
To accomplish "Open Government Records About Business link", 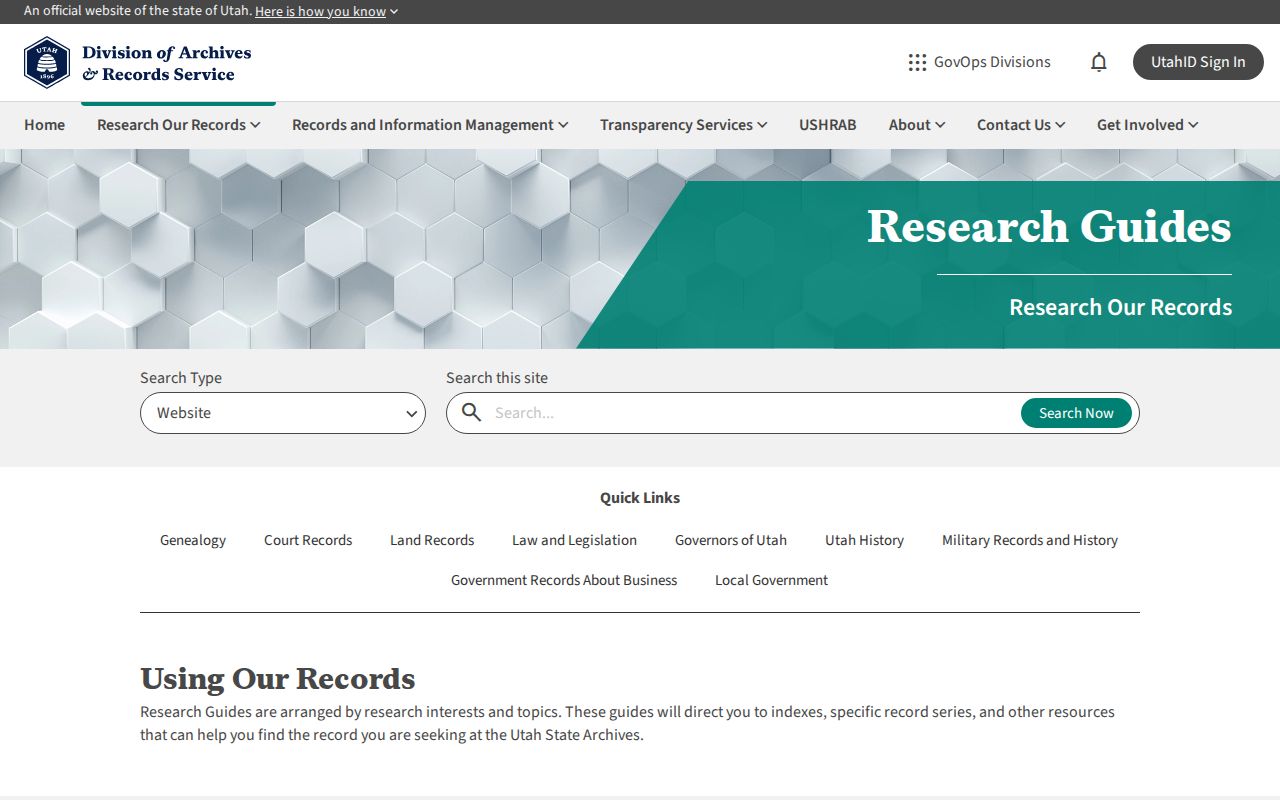I will point(564,580).
